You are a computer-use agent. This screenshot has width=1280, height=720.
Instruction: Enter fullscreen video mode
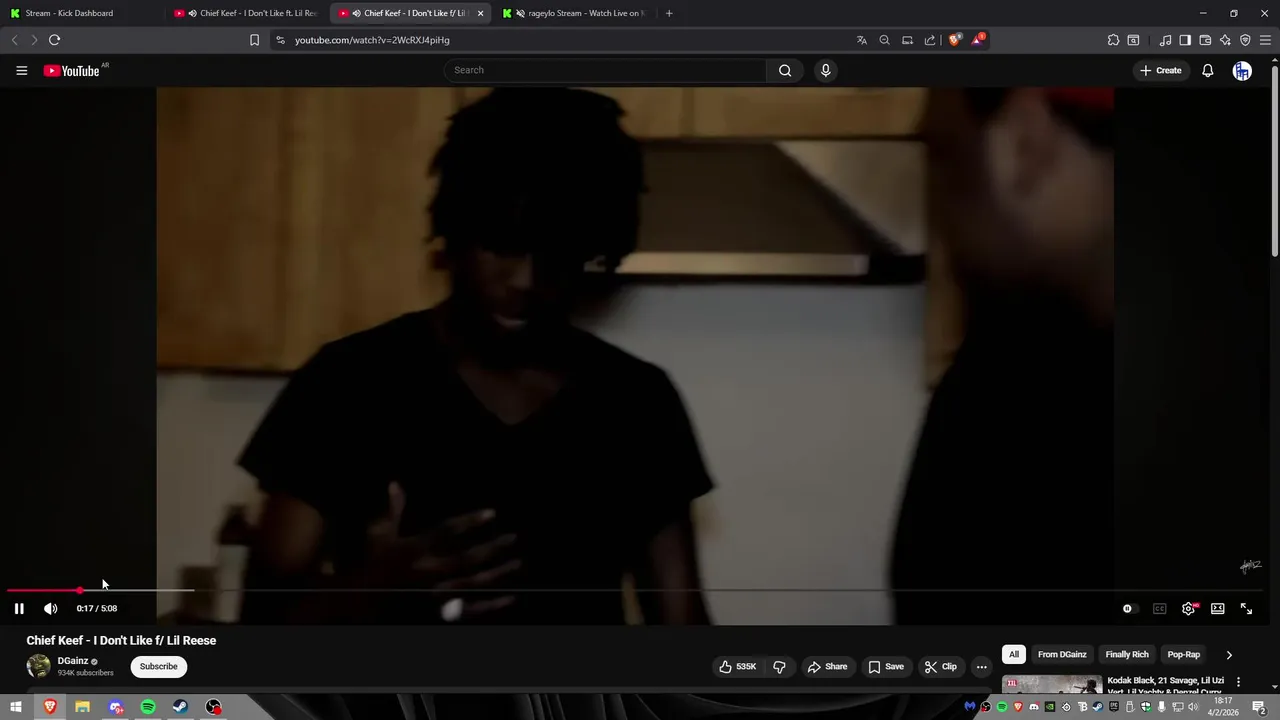click(x=1246, y=608)
